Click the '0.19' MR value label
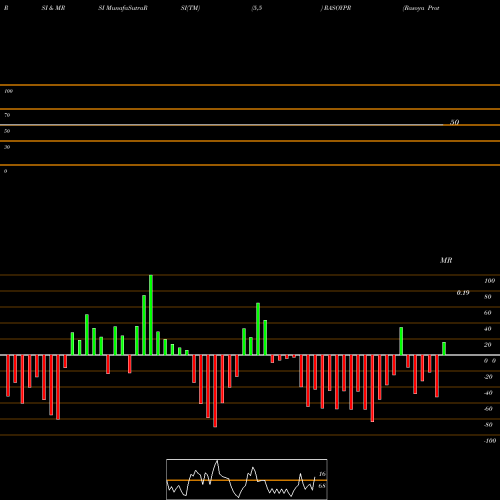This screenshot has height=500, width=500. pyautogui.click(x=463, y=293)
